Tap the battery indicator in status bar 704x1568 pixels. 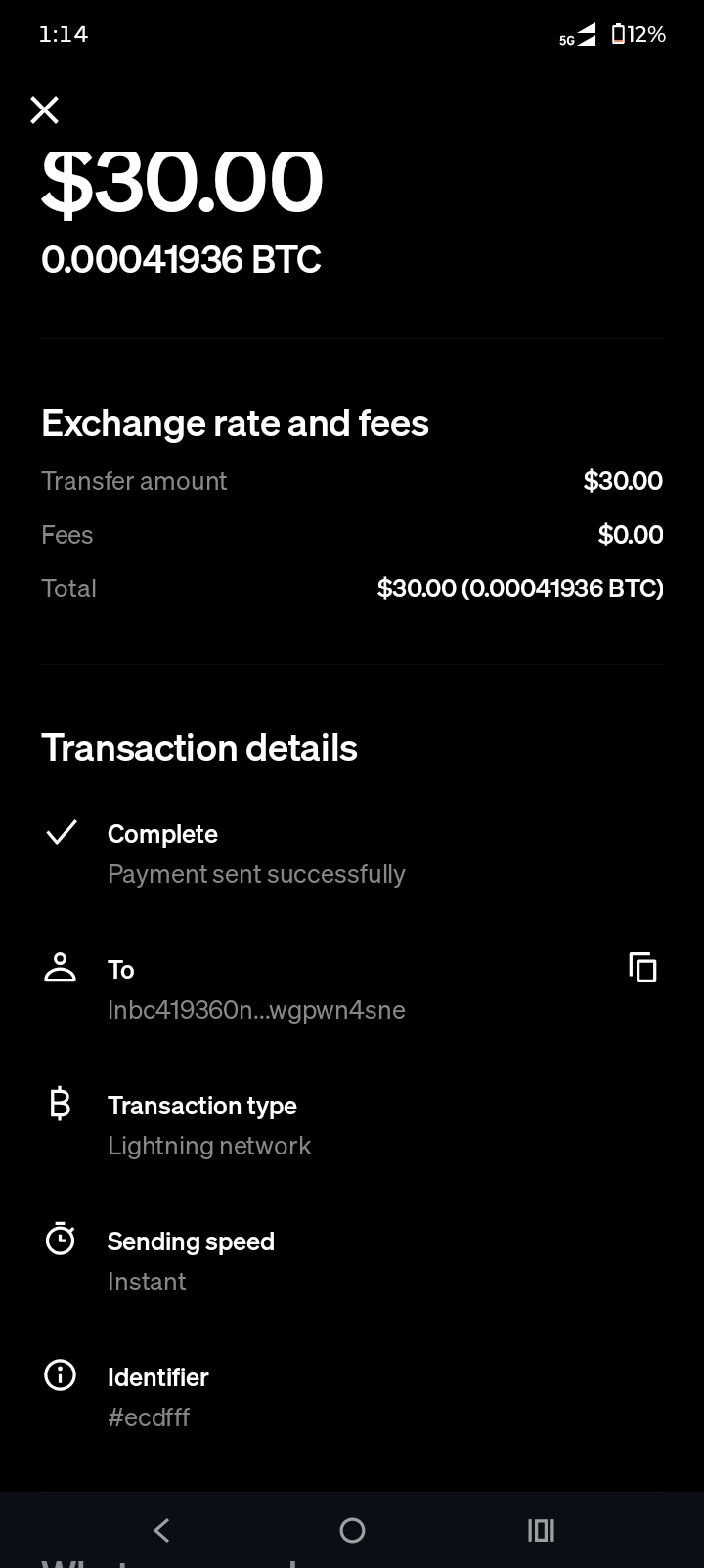[x=638, y=35]
